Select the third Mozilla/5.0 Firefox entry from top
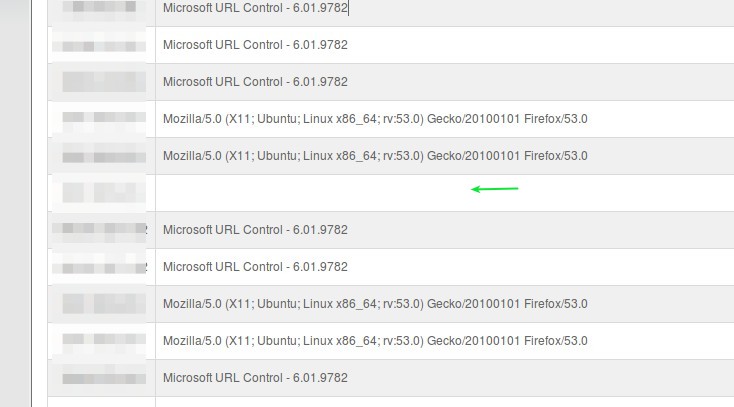The image size is (734, 407). pos(375,304)
